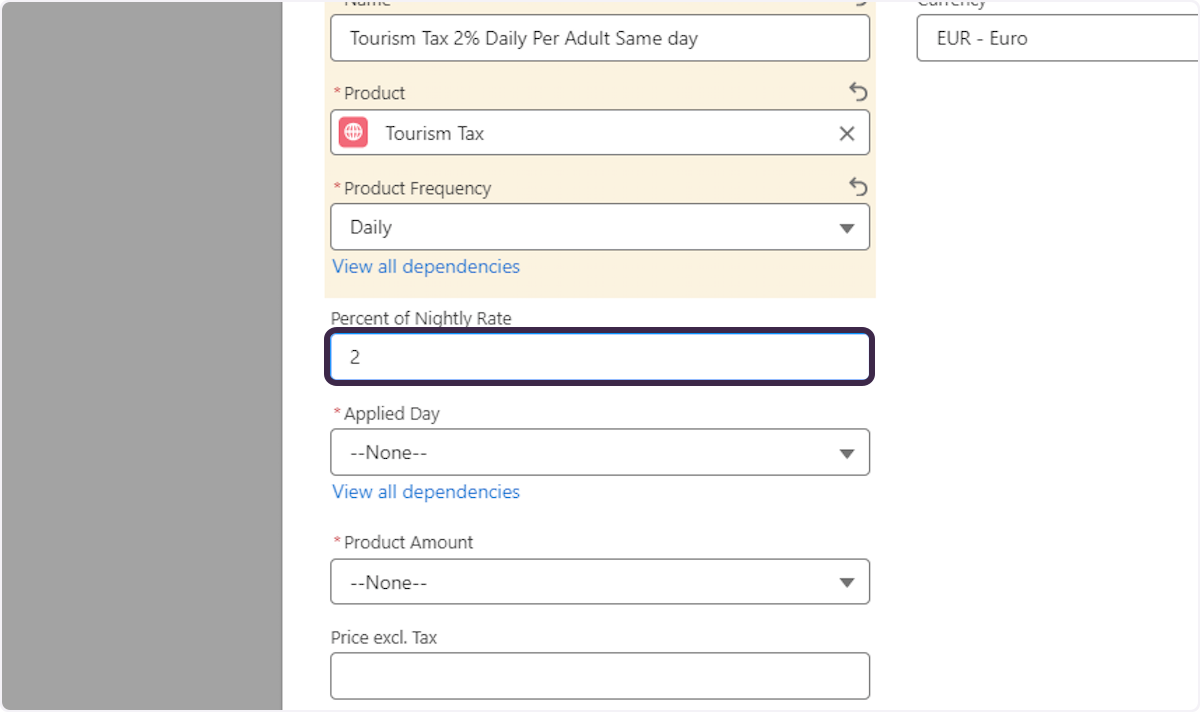Click the undo icon beside Product field
This screenshot has height=712, width=1200.
(x=858, y=92)
